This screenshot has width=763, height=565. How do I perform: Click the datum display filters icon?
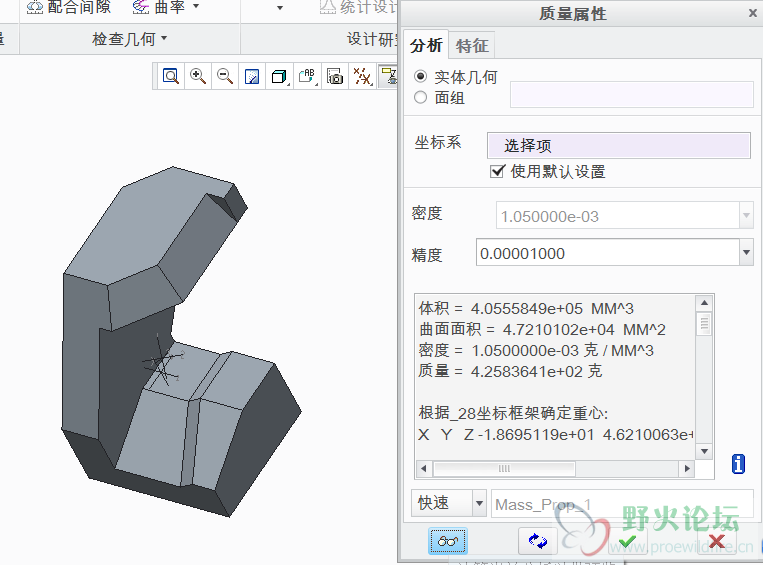pyautogui.click(x=362, y=76)
